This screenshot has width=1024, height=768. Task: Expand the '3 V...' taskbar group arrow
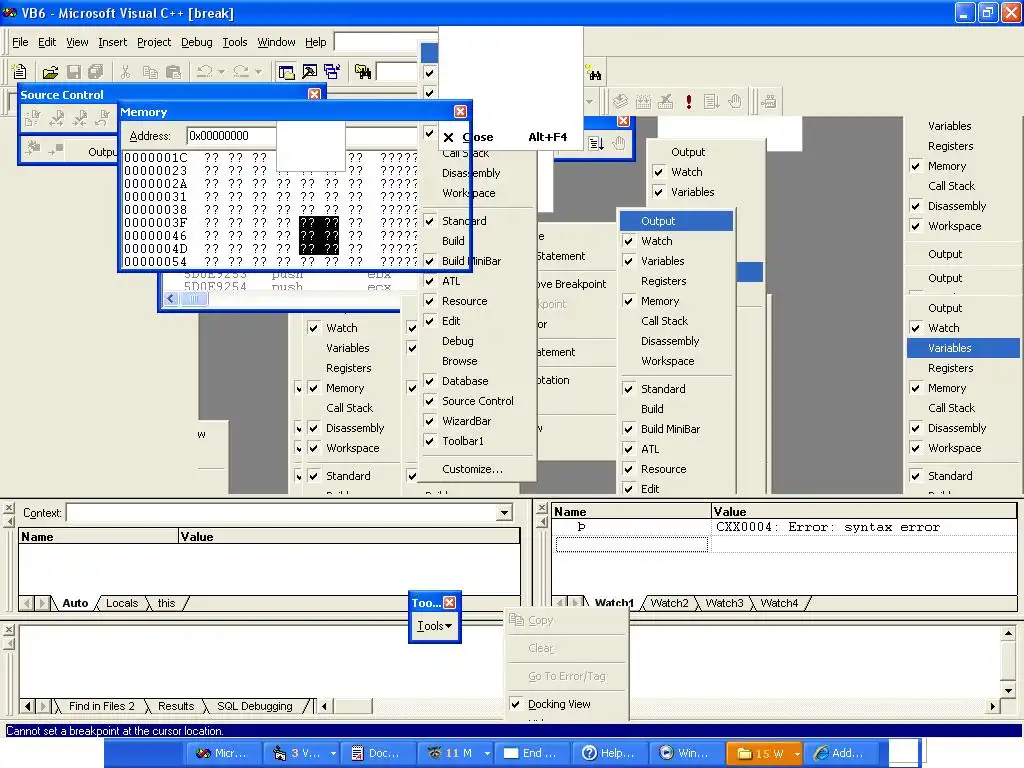coord(333,753)
